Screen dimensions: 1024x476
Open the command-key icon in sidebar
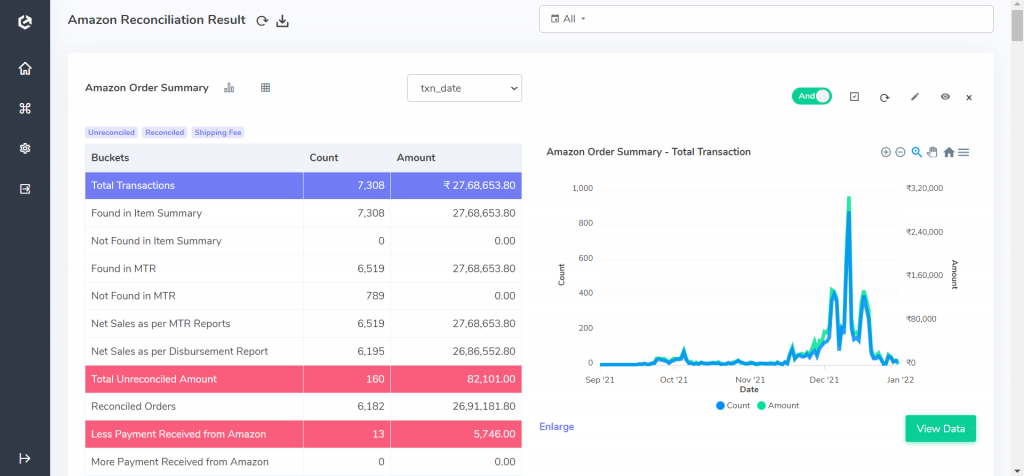coord(25,108)
